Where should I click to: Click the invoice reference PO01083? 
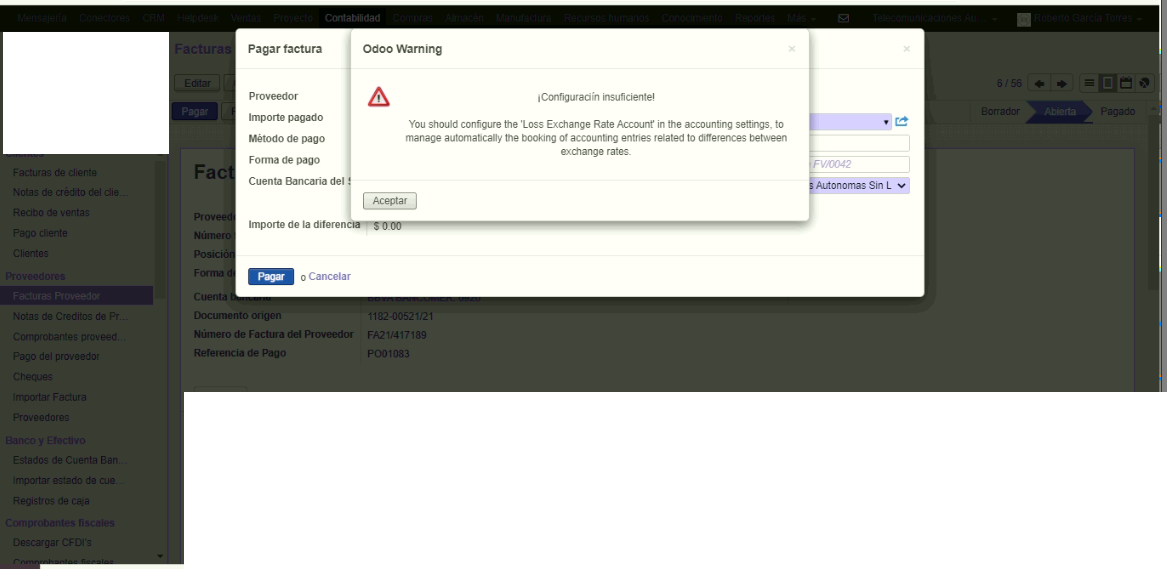(x=389, y=354)
